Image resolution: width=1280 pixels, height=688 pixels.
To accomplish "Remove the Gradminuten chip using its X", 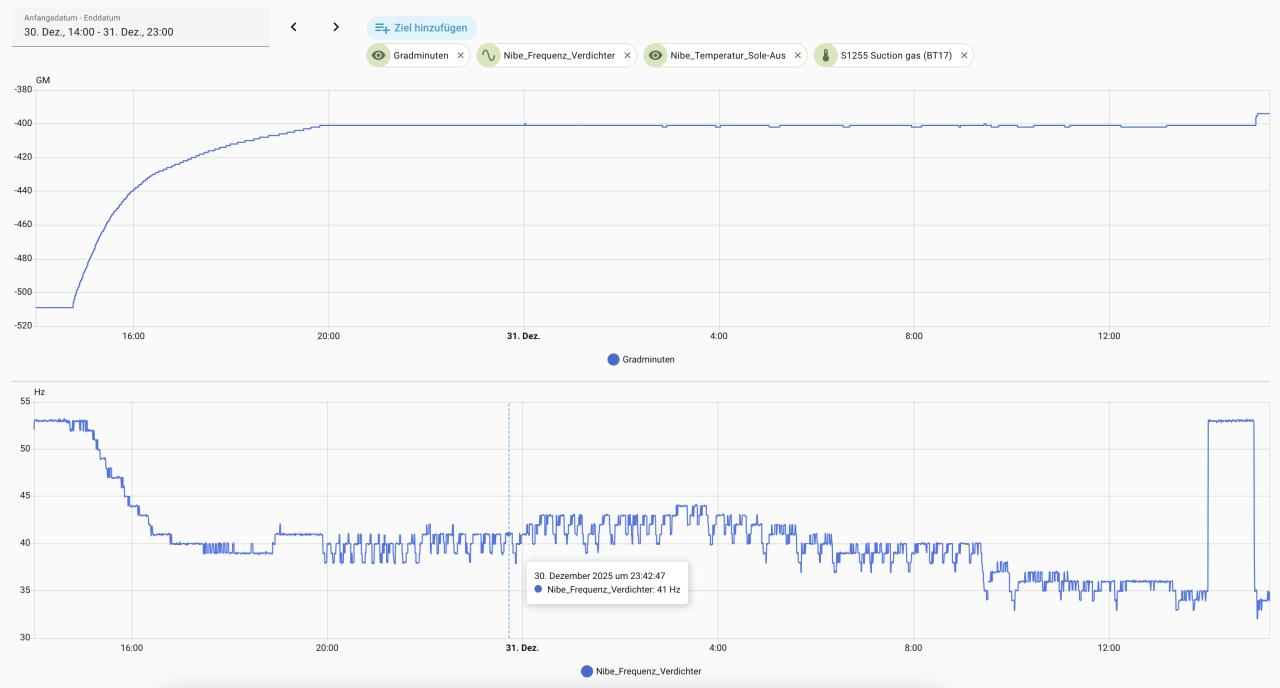I will [x=460, y=56].
